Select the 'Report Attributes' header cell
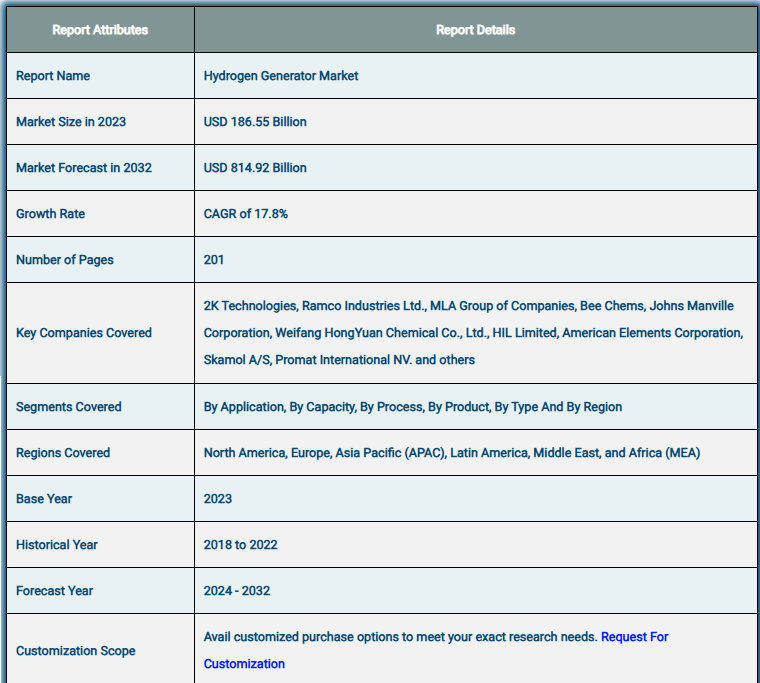 point(100,30)
